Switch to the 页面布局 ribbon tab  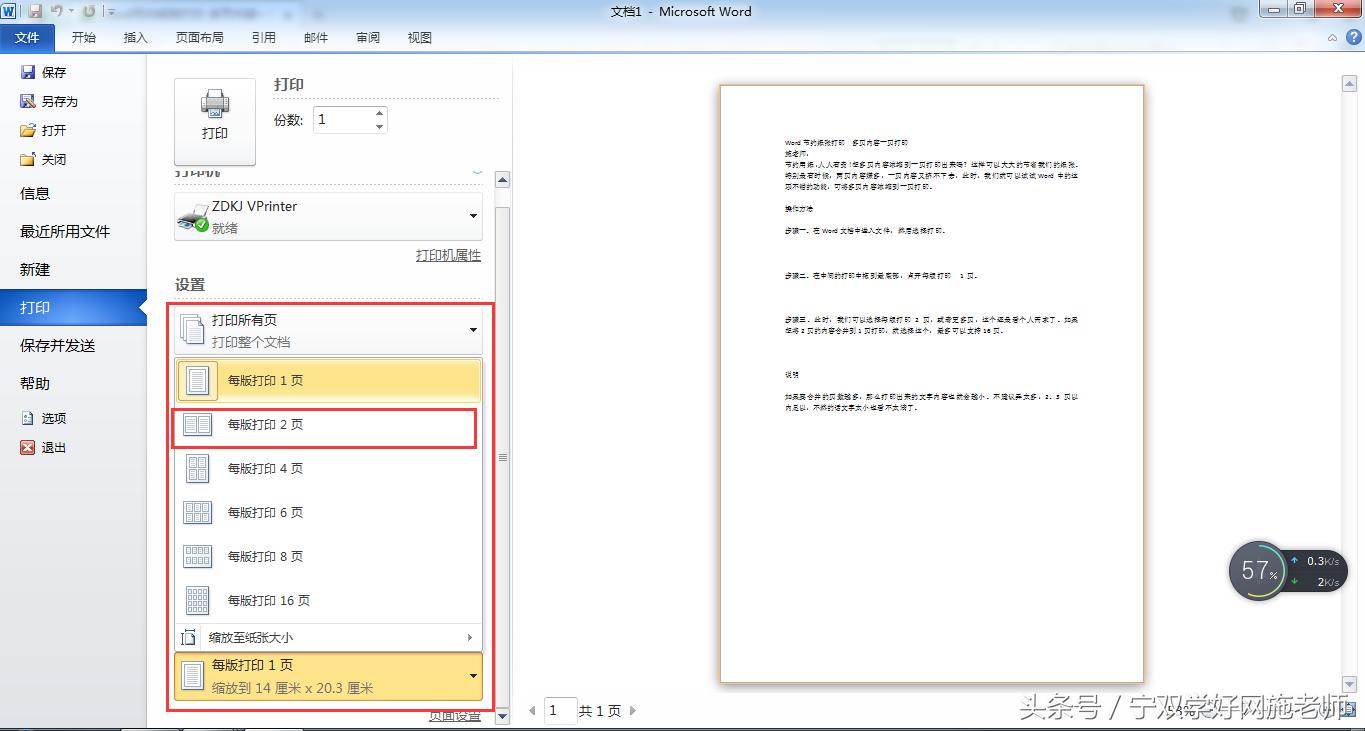point(199,38)
